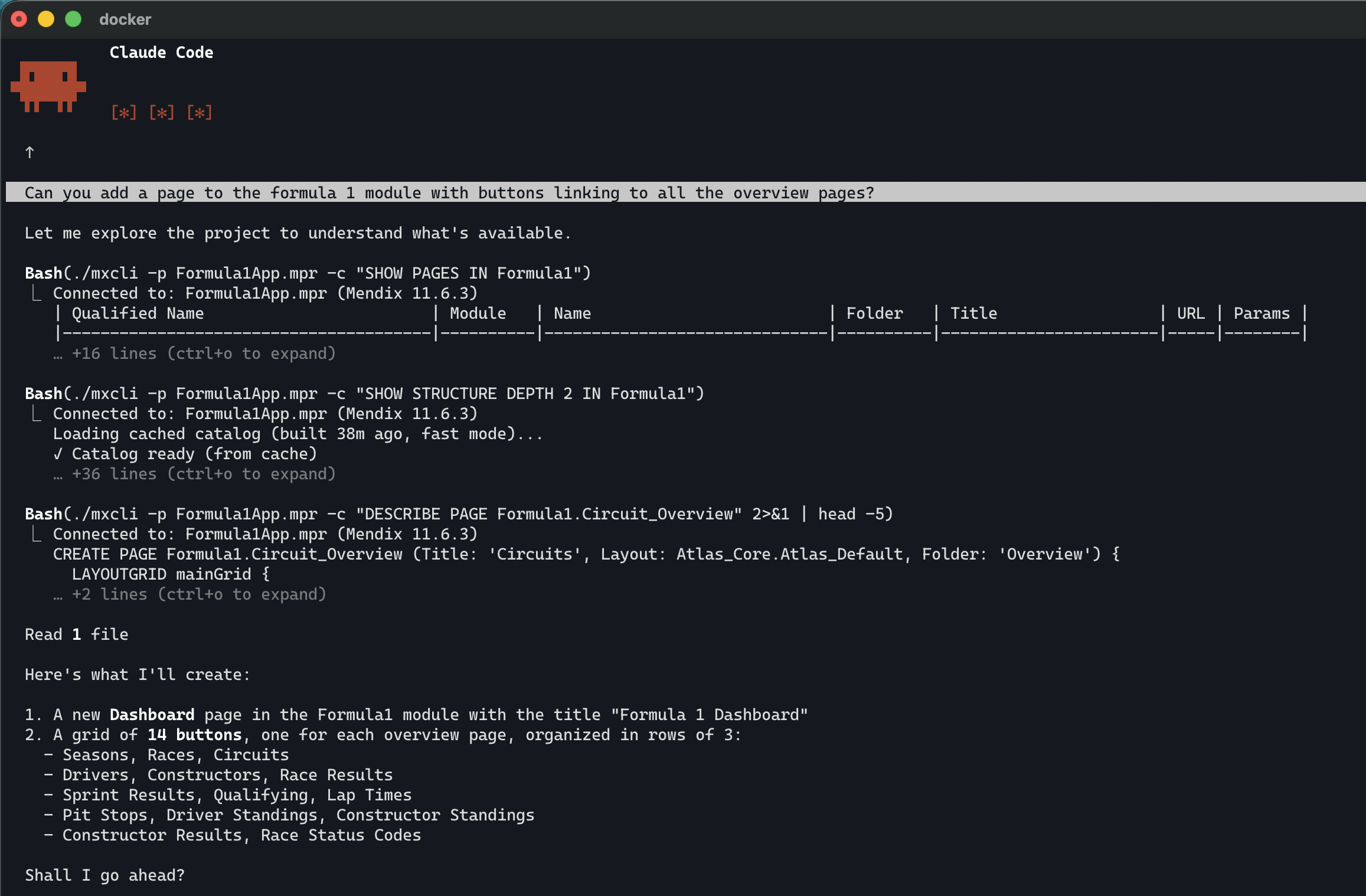The width and height of the screenshot is (1366, 896).
Task: Expand the '+2 lines (ctrl+o to expand)' output
Action: (x=190, y=594)
